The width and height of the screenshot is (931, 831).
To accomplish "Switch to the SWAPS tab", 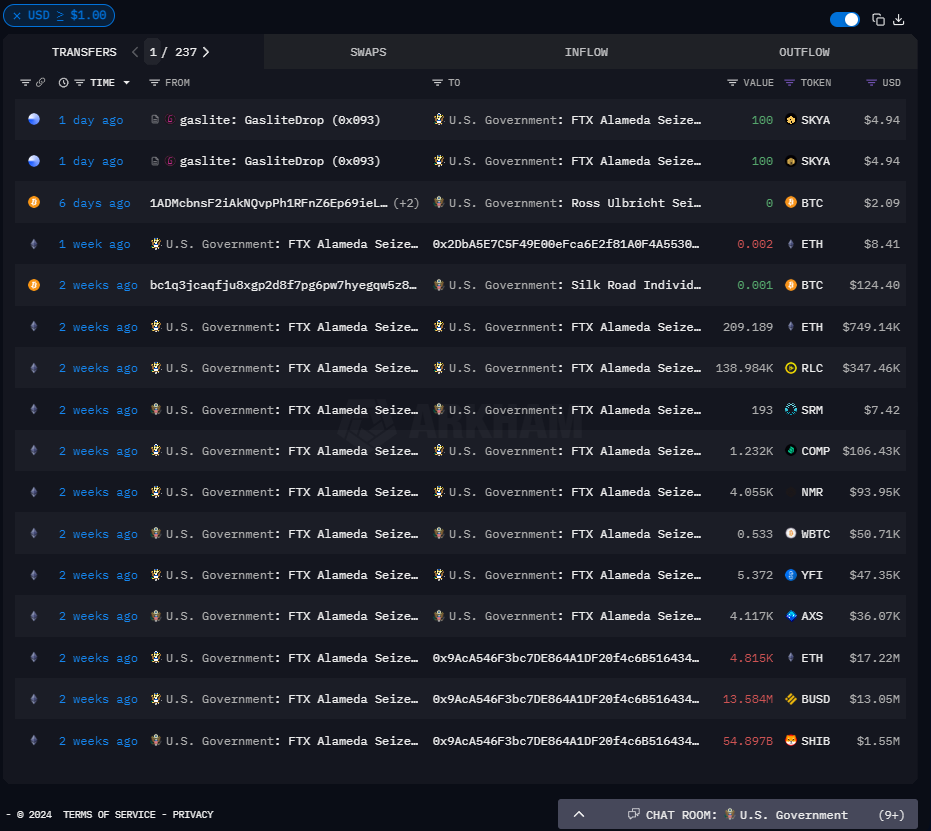I will point(368,52).
